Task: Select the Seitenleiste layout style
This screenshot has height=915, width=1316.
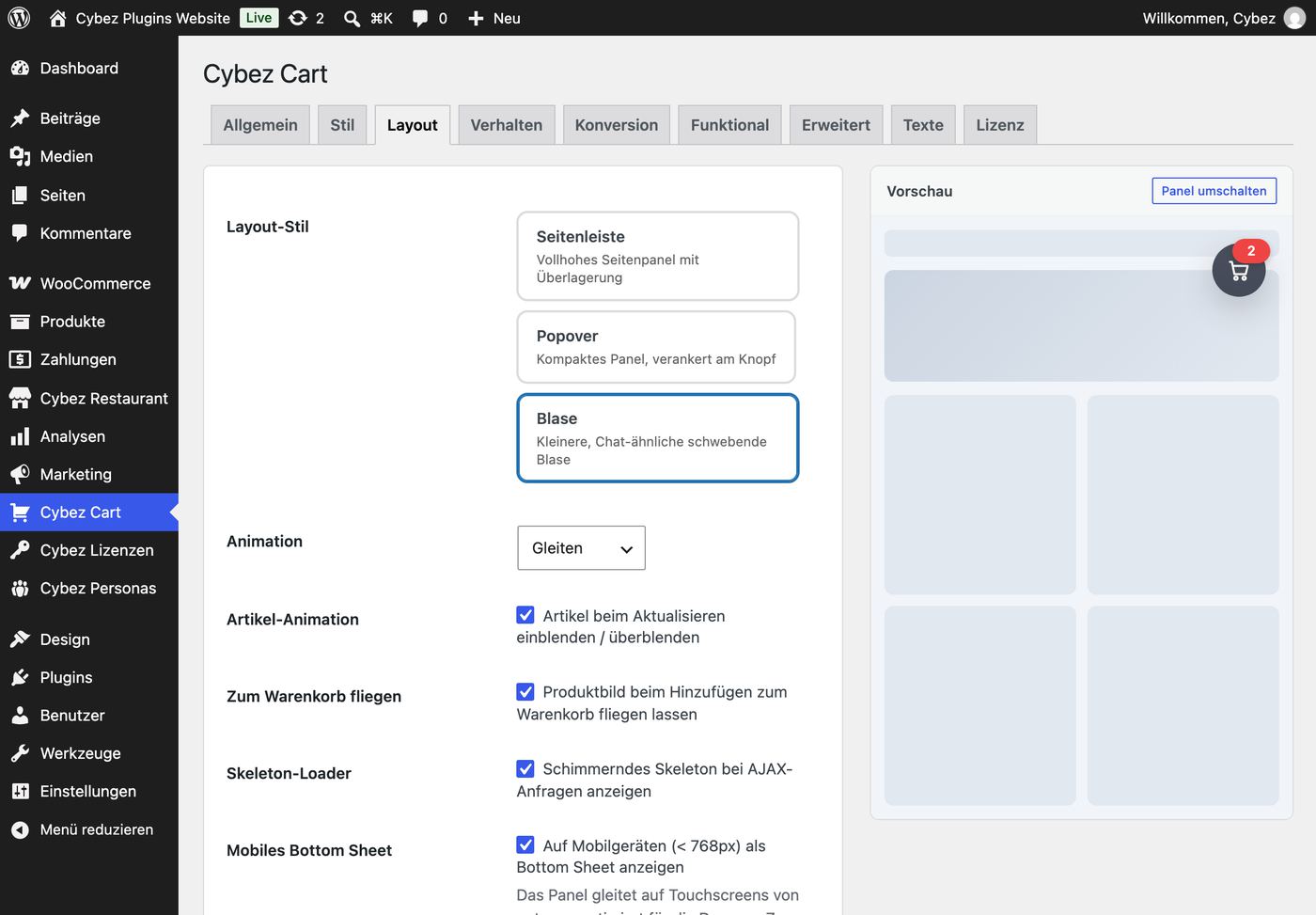Action: 658,256
